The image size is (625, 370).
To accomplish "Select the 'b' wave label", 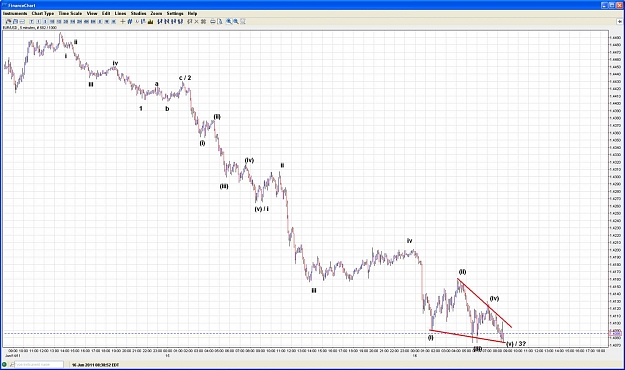I will click(x=167, y=108).
